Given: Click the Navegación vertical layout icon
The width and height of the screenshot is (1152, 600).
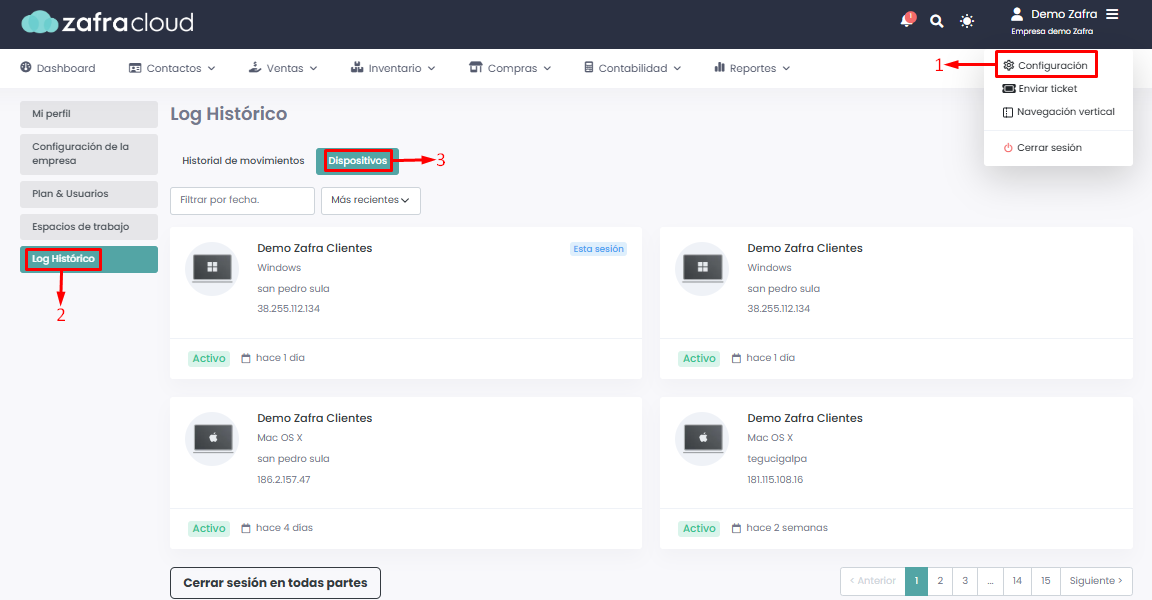Looking at the screenshot, I should (x=1008, y=112).
